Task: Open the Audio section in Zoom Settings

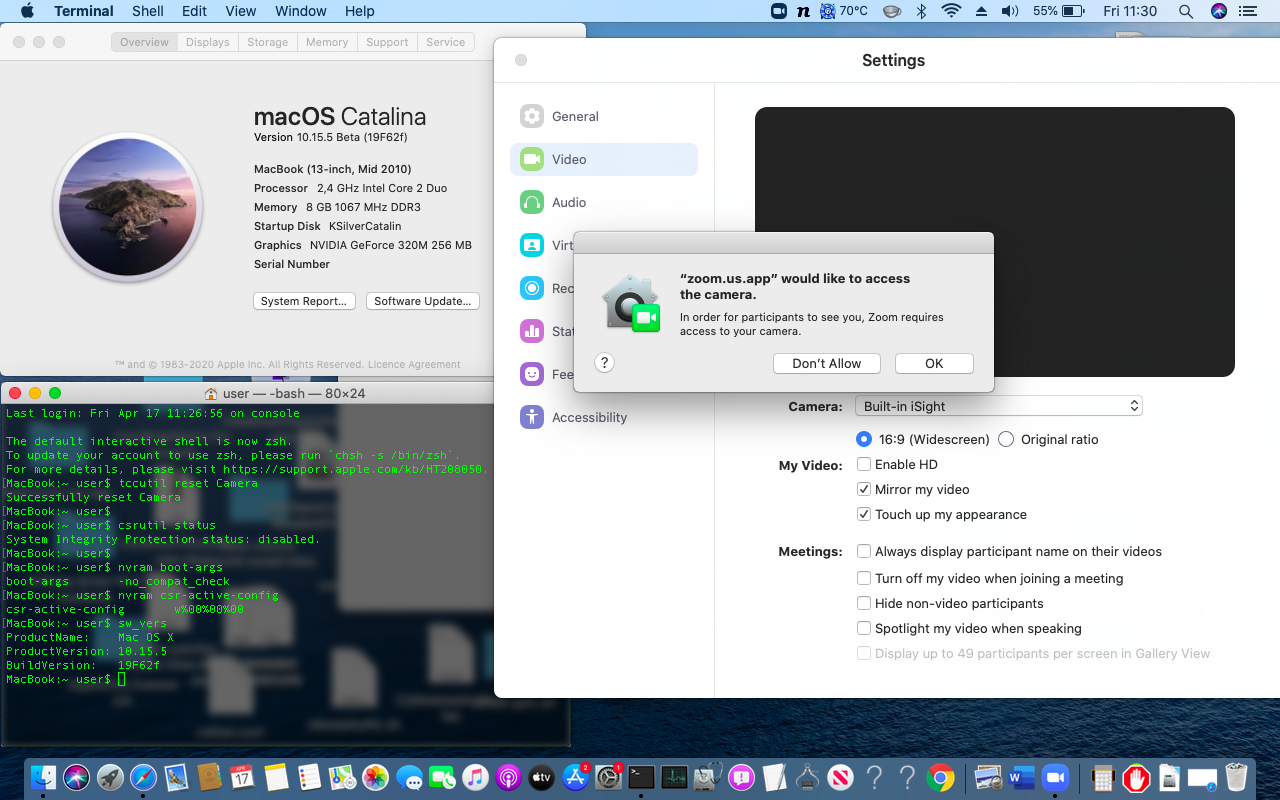Action: [604, 202]
